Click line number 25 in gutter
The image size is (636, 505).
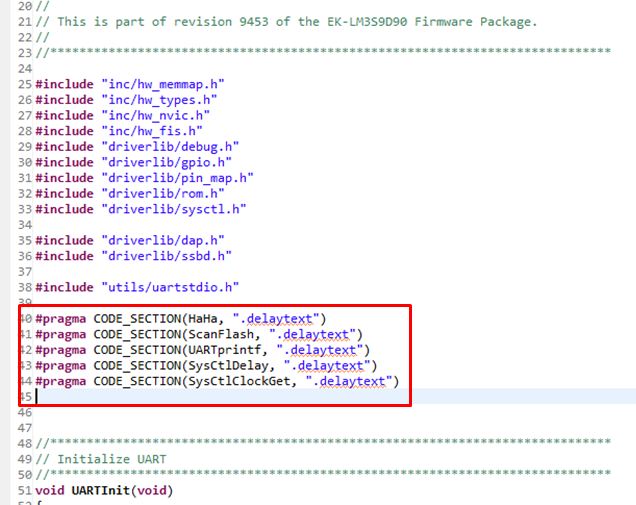click(25, 84)
